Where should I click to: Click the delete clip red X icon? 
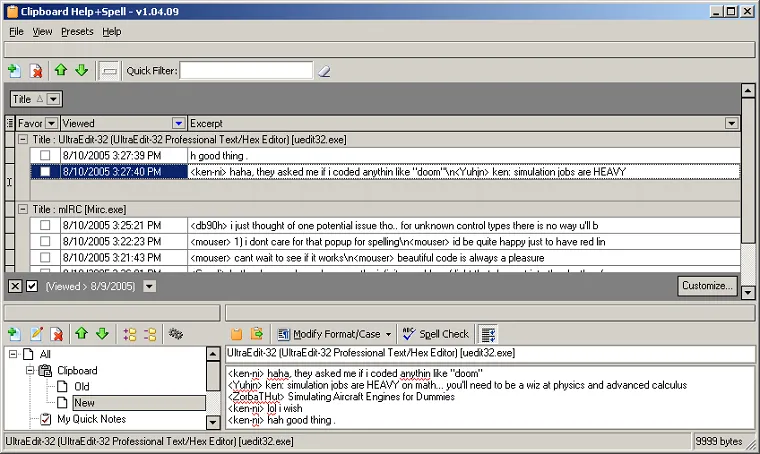point(36,71)
